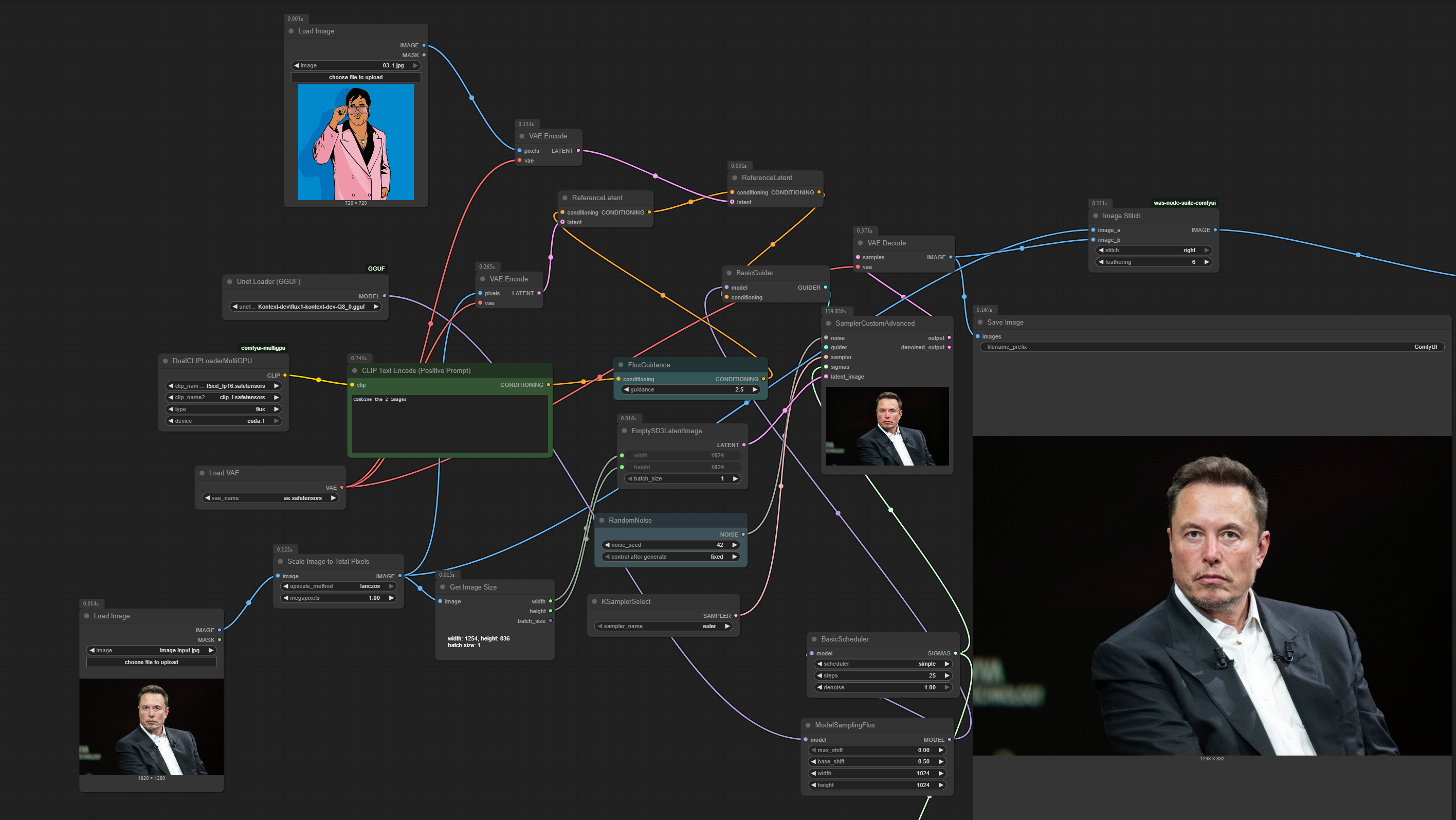Click the midpoint dot on the yellow CLIP link

(319, 380)
